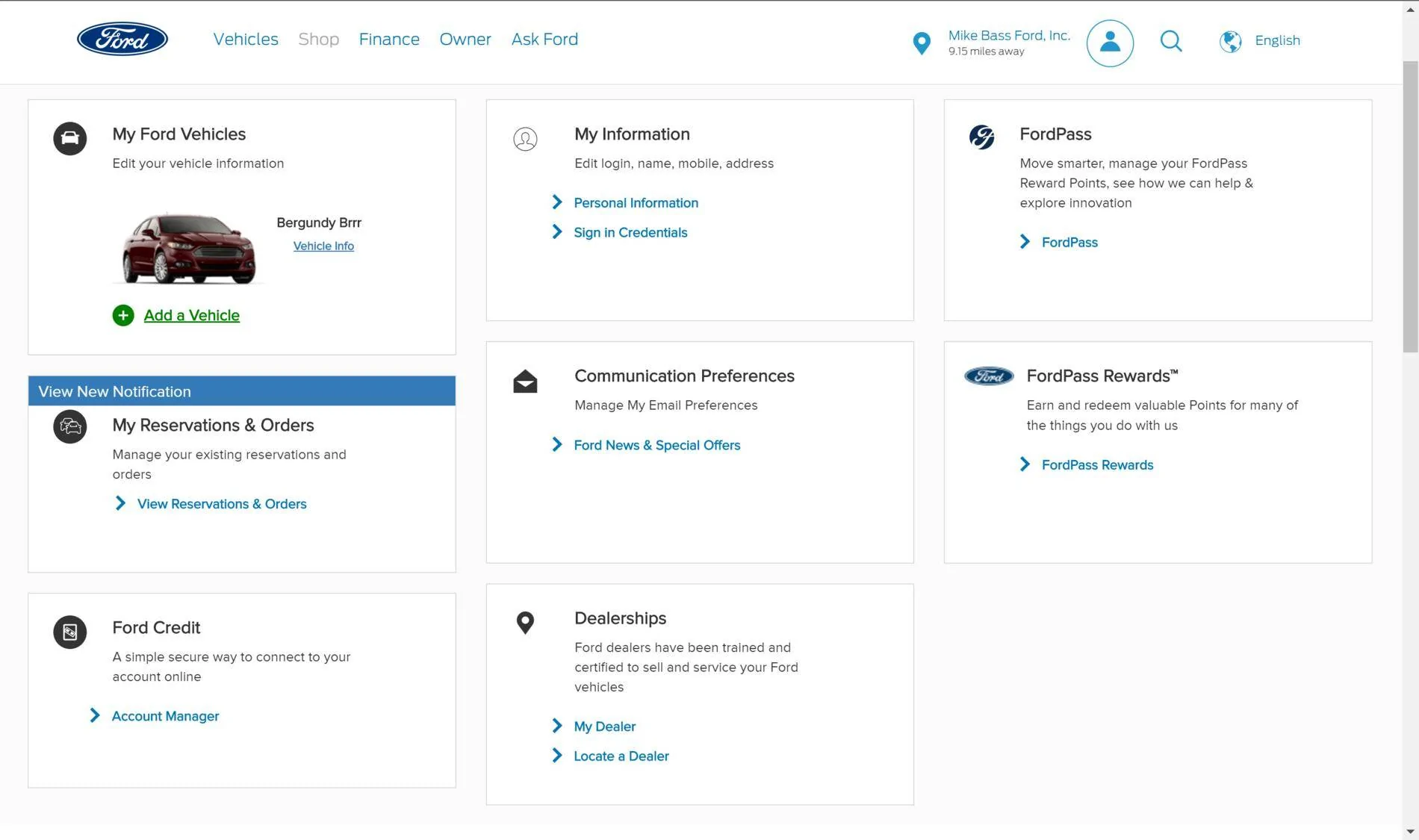The height and width of the screenshot is (840, 1419).
Task: Click the My Ford Vehicles heading
Action: pos(179,134)
